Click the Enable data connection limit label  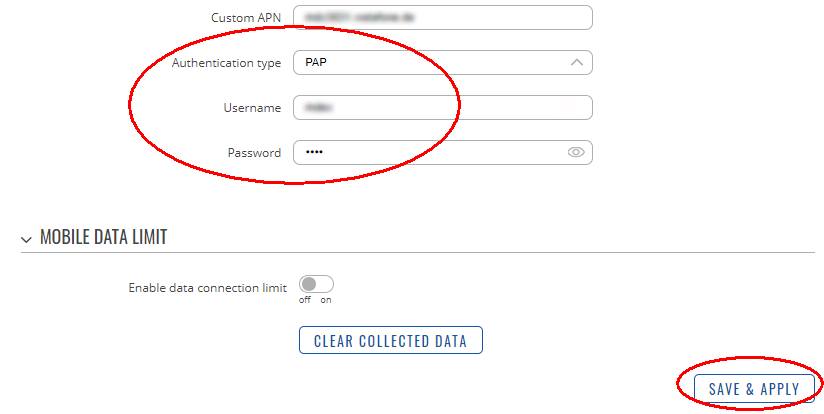(x=208, y=288)
